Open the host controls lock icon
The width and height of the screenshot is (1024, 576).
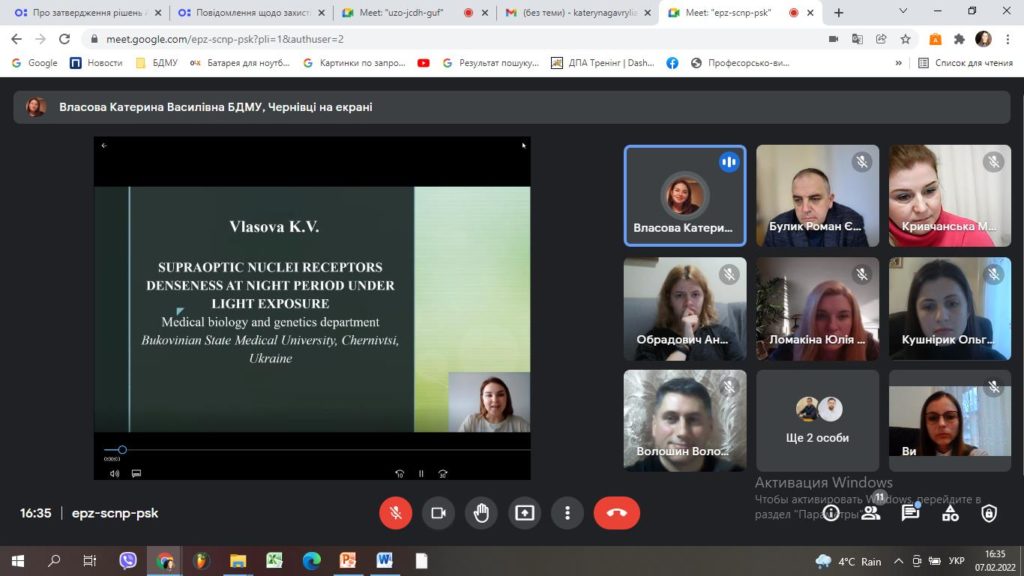coord(989,513)
